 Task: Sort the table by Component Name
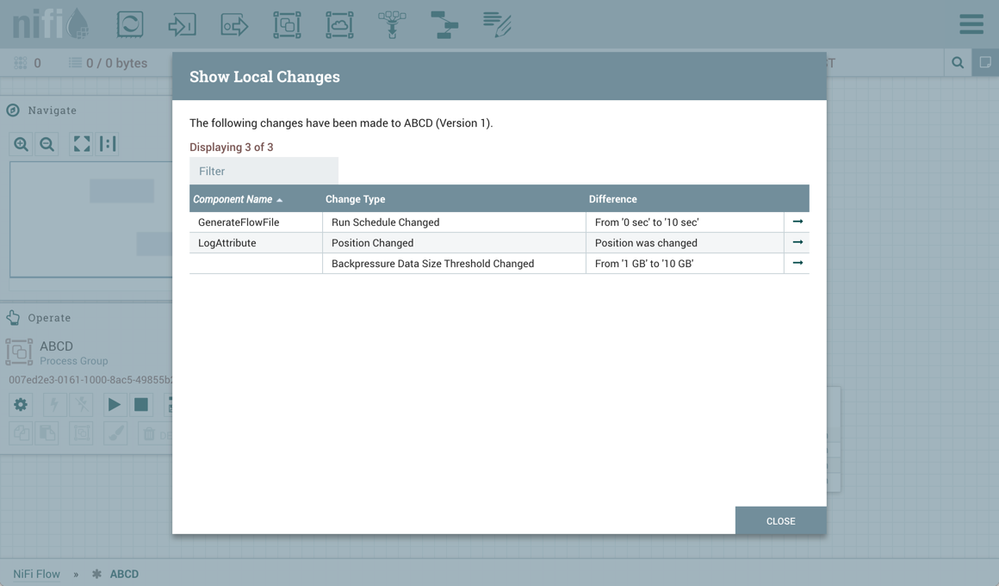pos(234,199)
